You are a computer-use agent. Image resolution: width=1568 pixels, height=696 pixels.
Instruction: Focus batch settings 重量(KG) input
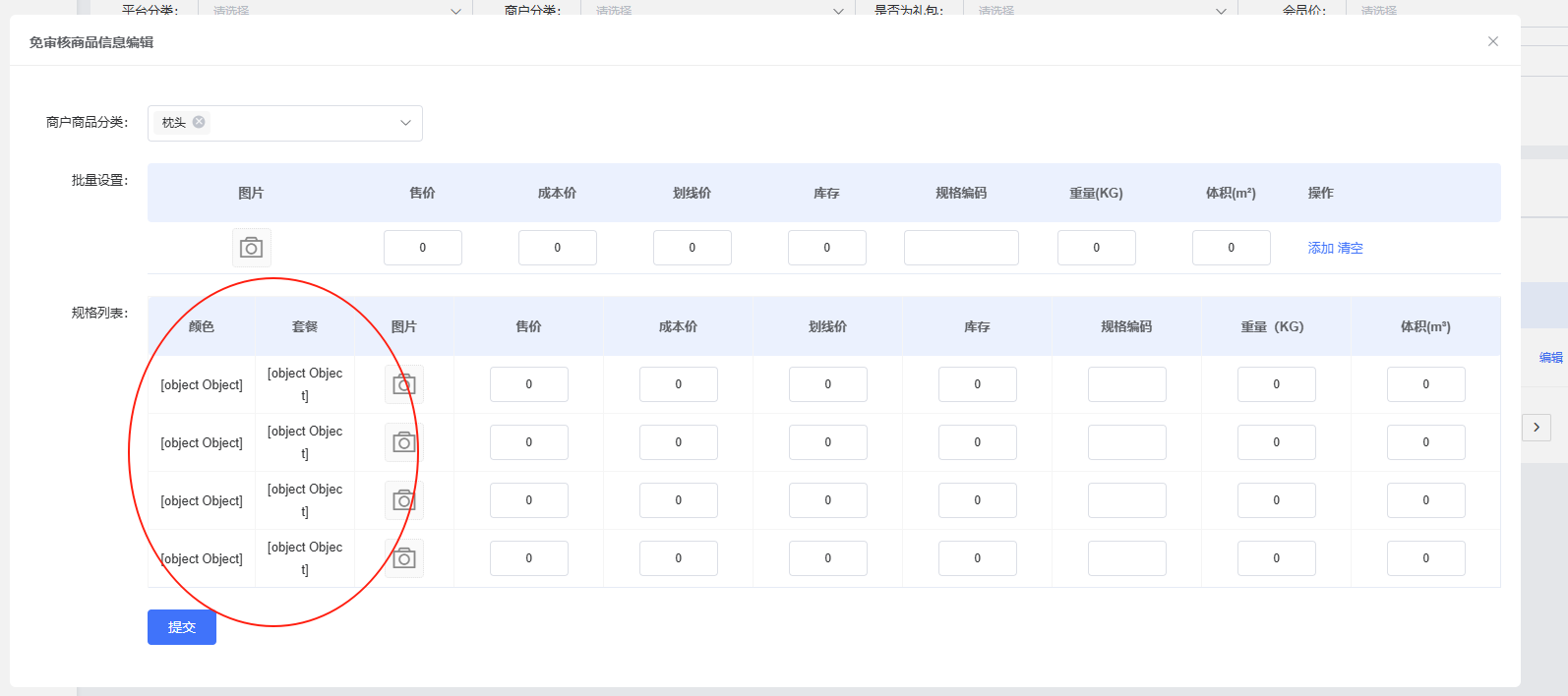pyautogui.click(x=1097, y=248)
